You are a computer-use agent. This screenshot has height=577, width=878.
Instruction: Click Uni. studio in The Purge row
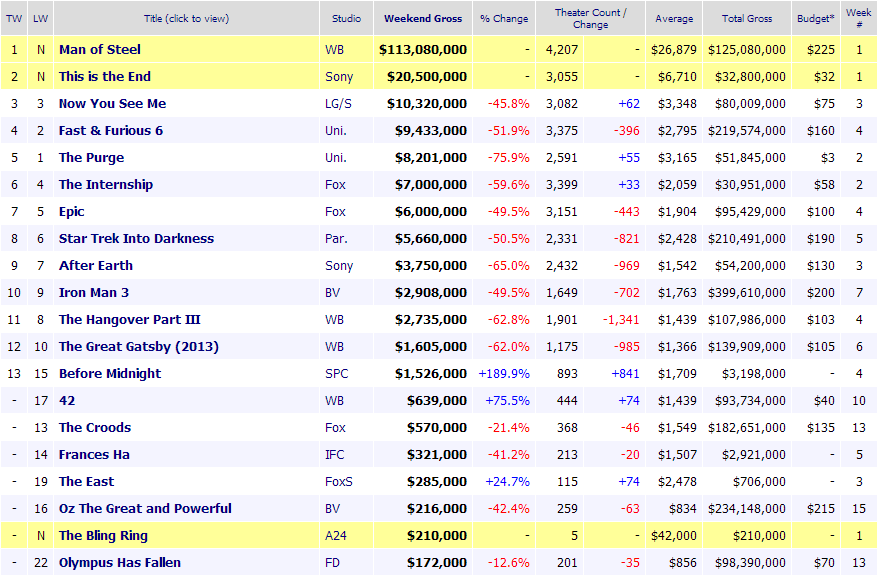(335, 158)
